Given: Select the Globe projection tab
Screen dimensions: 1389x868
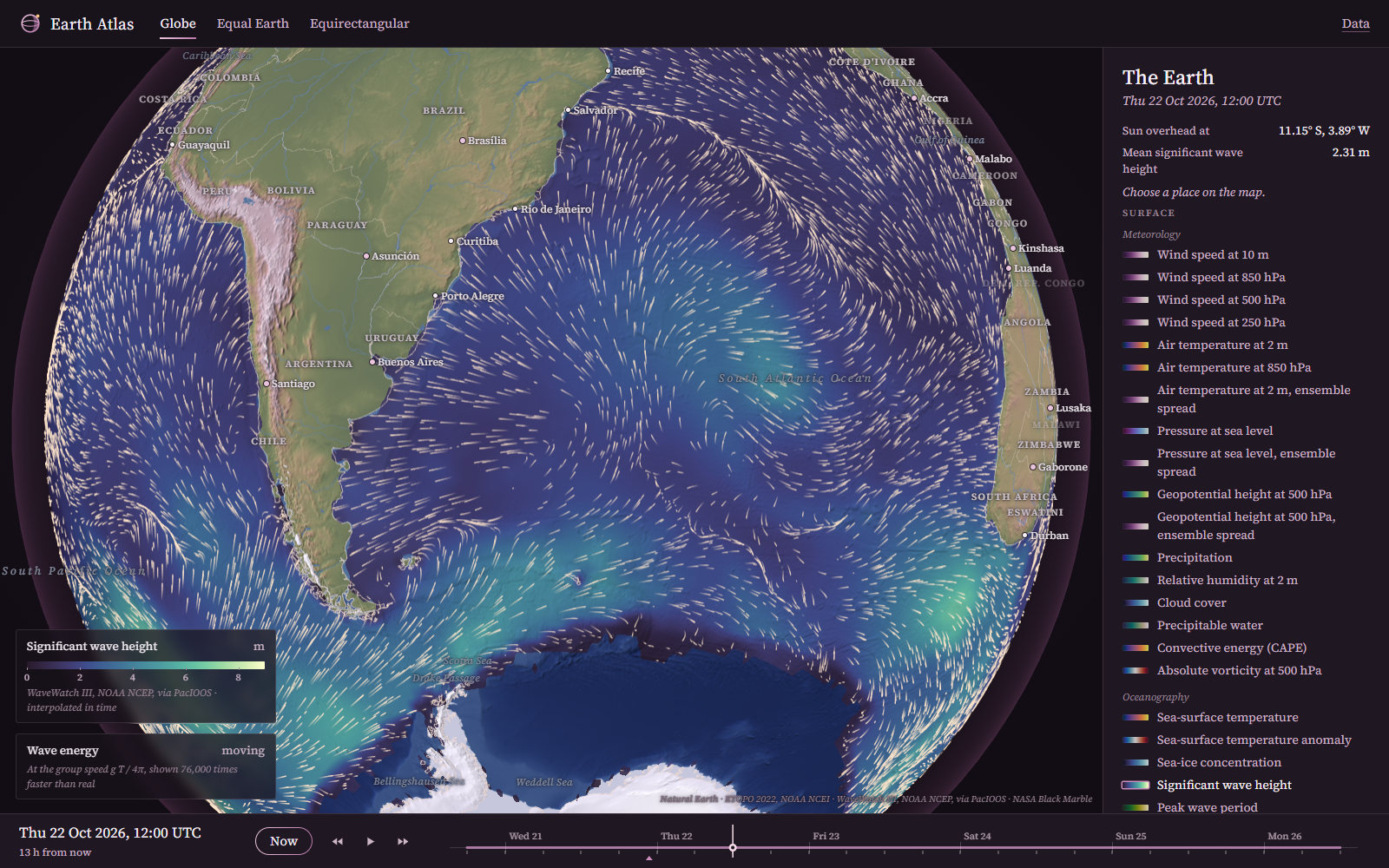Looking at the screenshot, I should coord(178,23).
